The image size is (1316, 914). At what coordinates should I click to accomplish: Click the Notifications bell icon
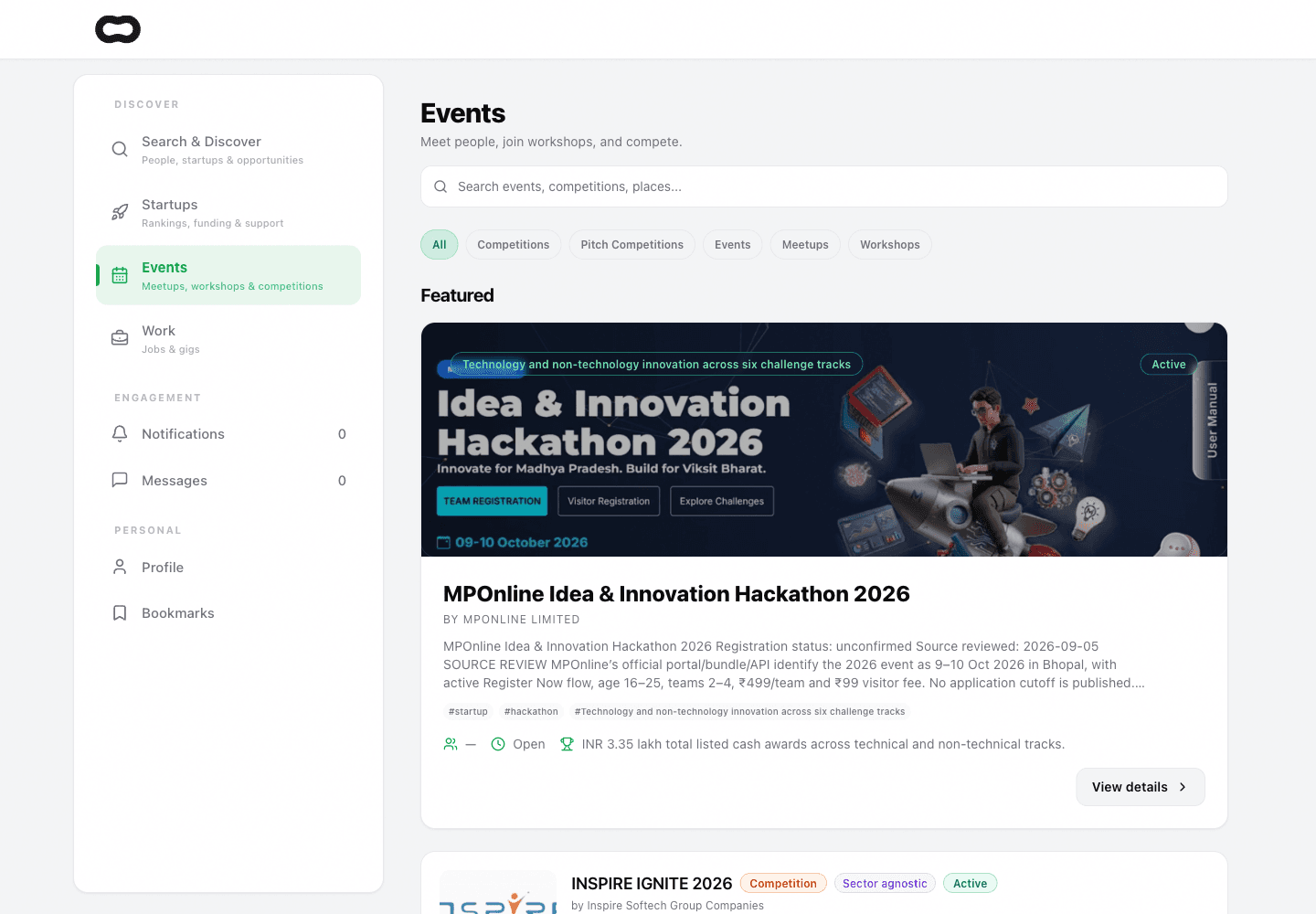pos(120,433)
